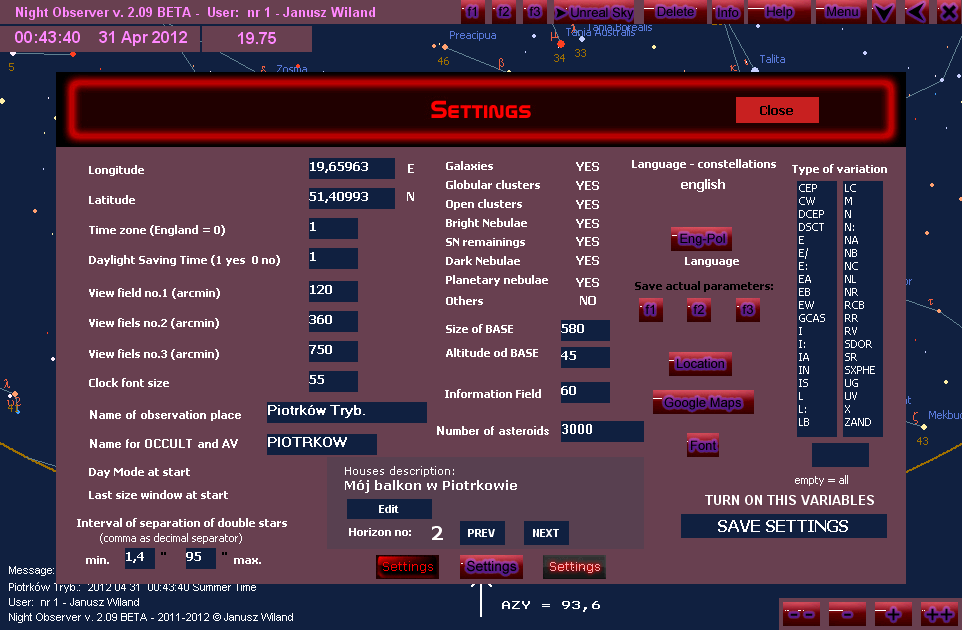The height and width of the screenshot is (630, 962).
Task: Edit View field no.1 value
Action: point(333,291)
